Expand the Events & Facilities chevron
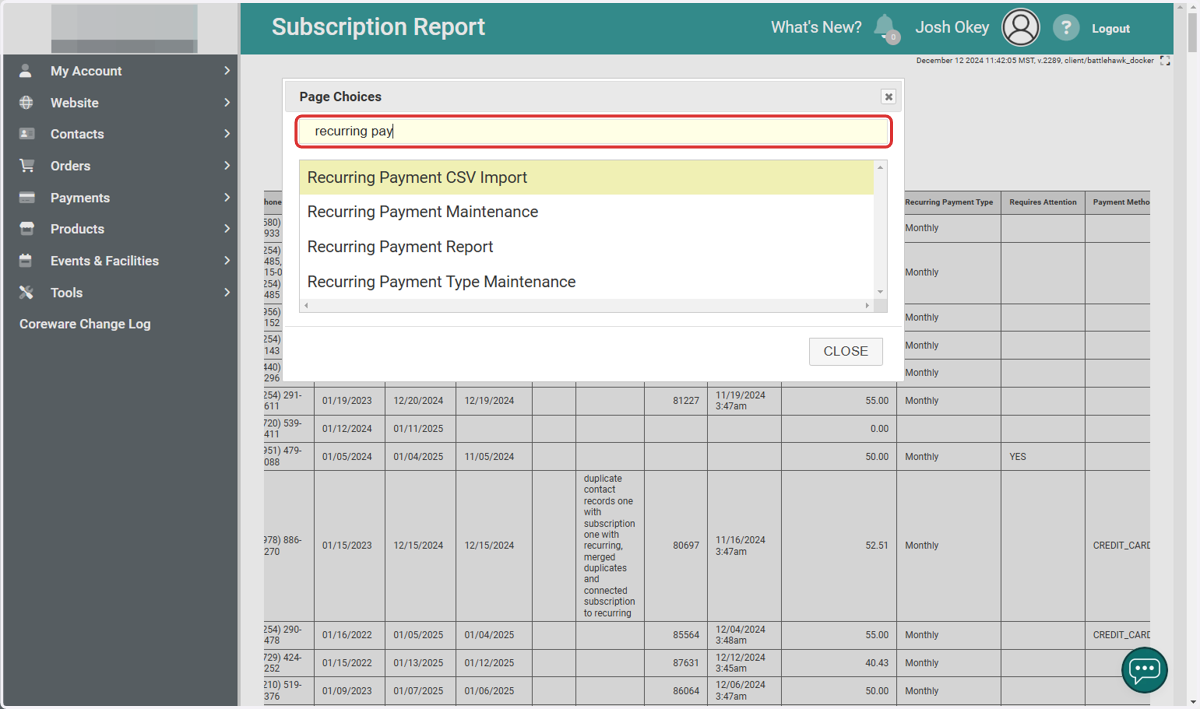 [x=227, y=261]
